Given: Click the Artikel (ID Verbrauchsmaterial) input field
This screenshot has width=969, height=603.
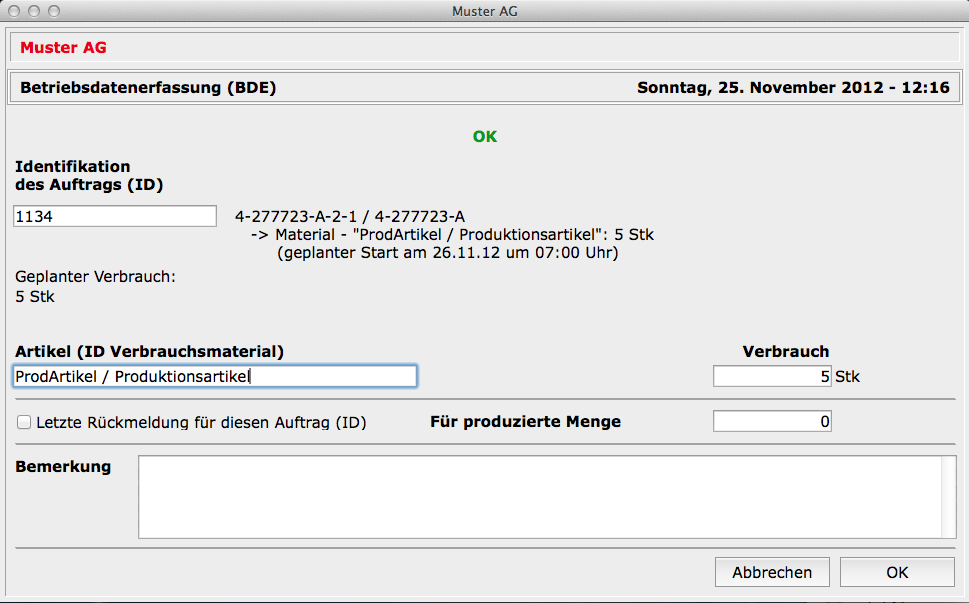Looking at the screenshot, I should [215, 376].
